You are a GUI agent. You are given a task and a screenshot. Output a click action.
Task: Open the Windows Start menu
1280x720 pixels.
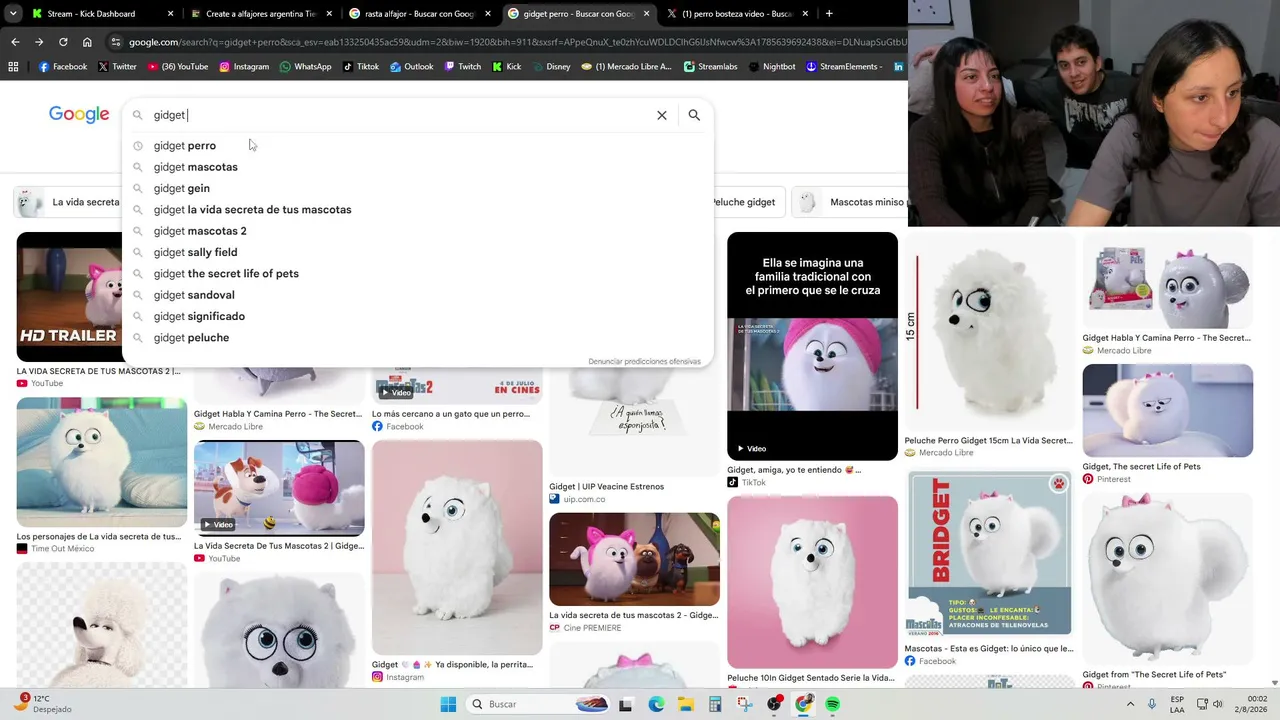tap(448, 704)
